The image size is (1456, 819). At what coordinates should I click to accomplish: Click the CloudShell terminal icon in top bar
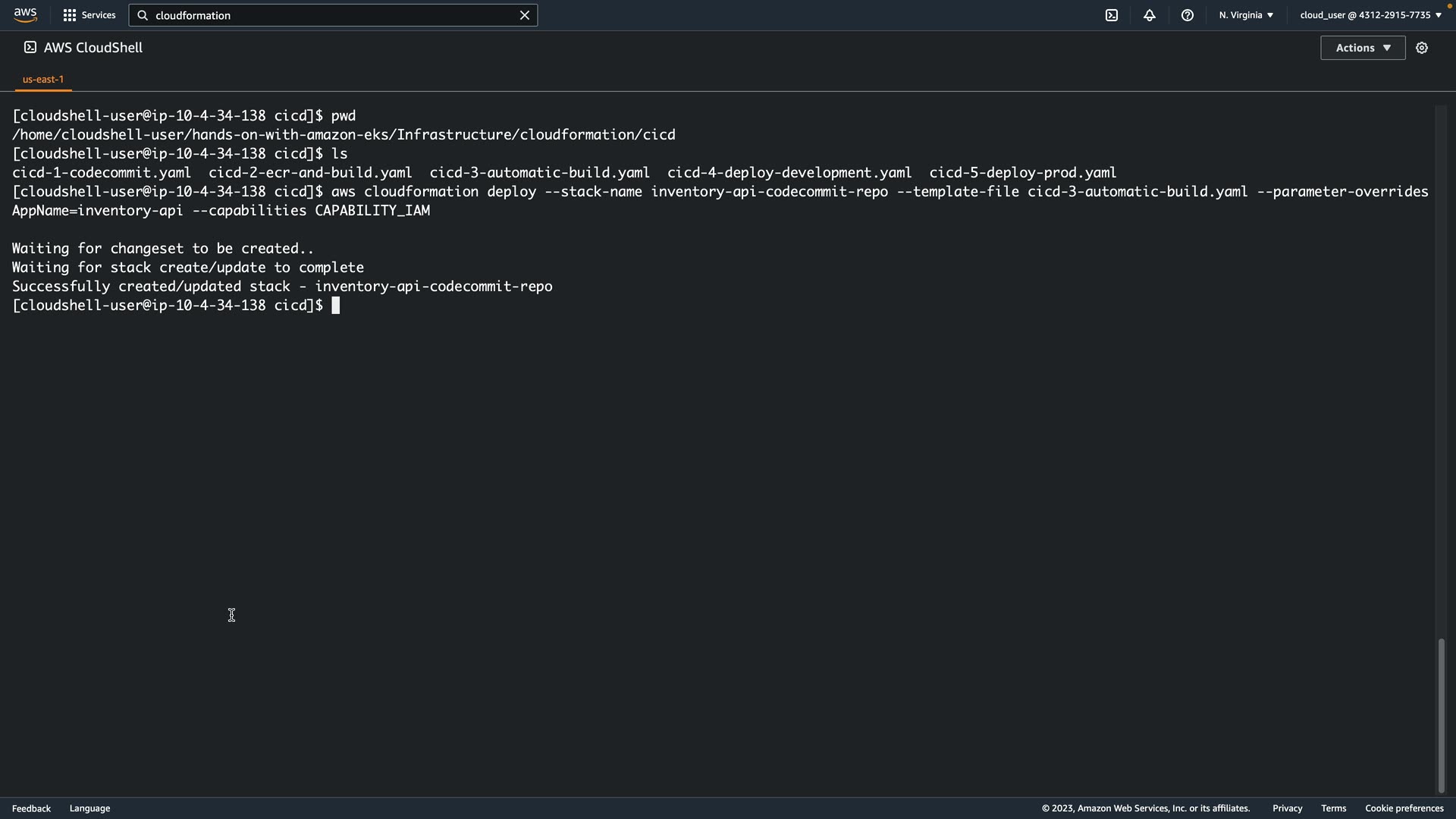point(1112,15)
